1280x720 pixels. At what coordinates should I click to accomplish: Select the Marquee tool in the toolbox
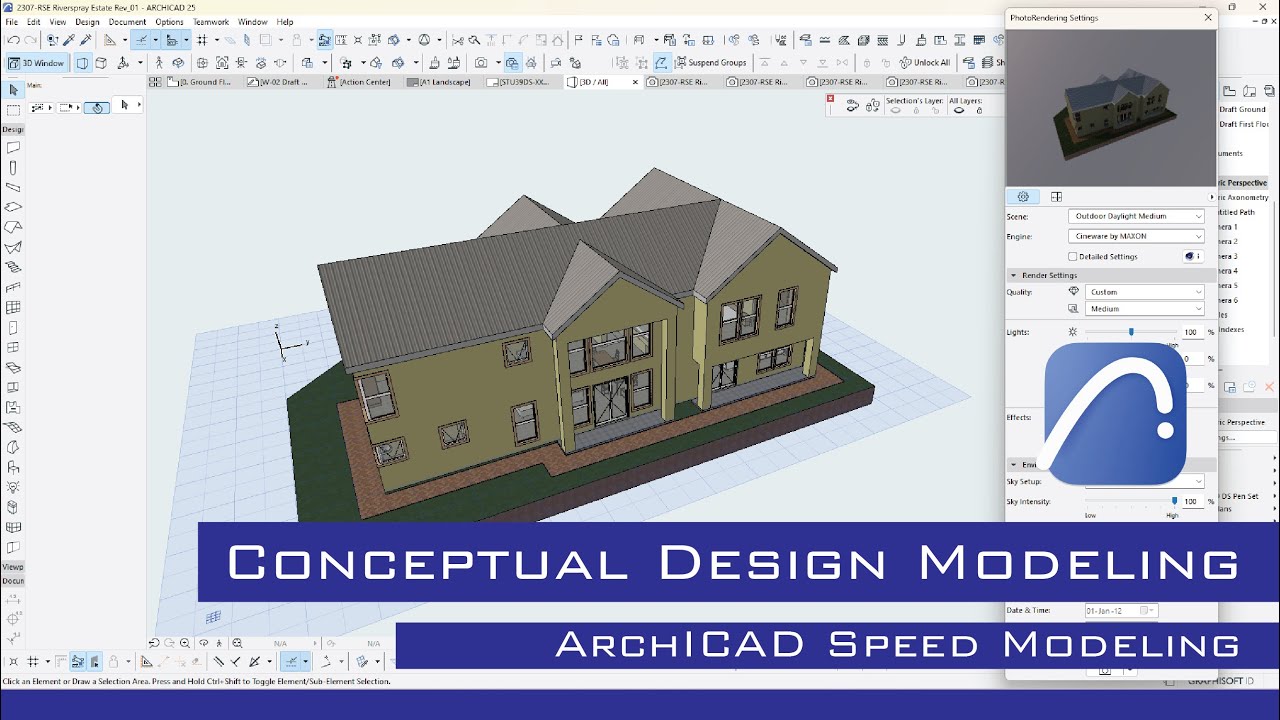tap(14, 109)
